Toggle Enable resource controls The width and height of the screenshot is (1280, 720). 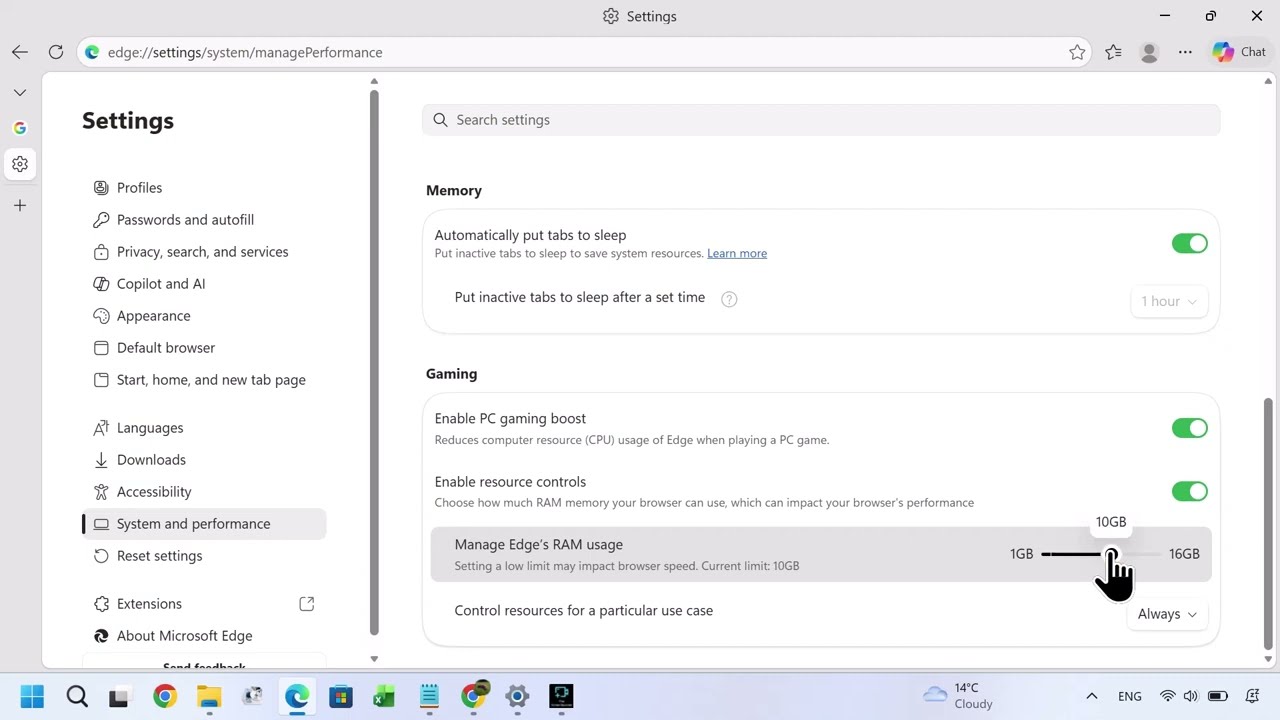[x=1190, y=491]
